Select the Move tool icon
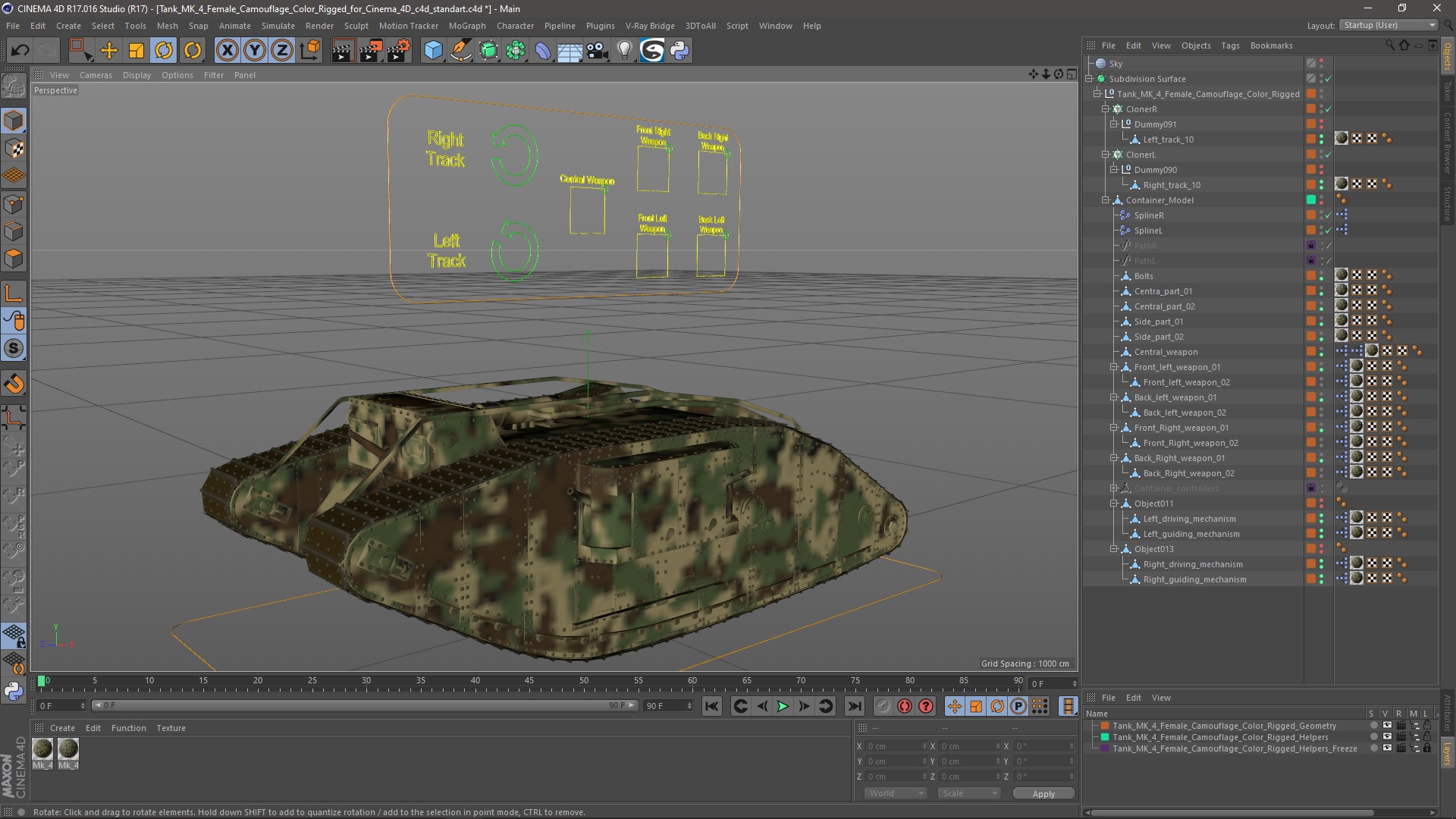The width and height of the screenshot is (1456, 819). tap(109, 51)
